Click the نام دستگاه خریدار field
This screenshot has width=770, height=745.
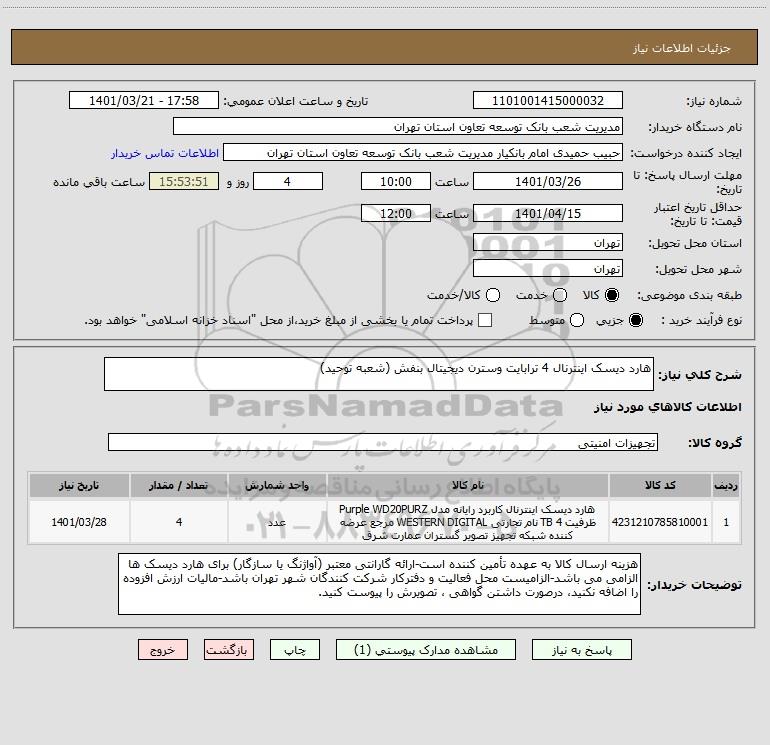click(398, 127)
